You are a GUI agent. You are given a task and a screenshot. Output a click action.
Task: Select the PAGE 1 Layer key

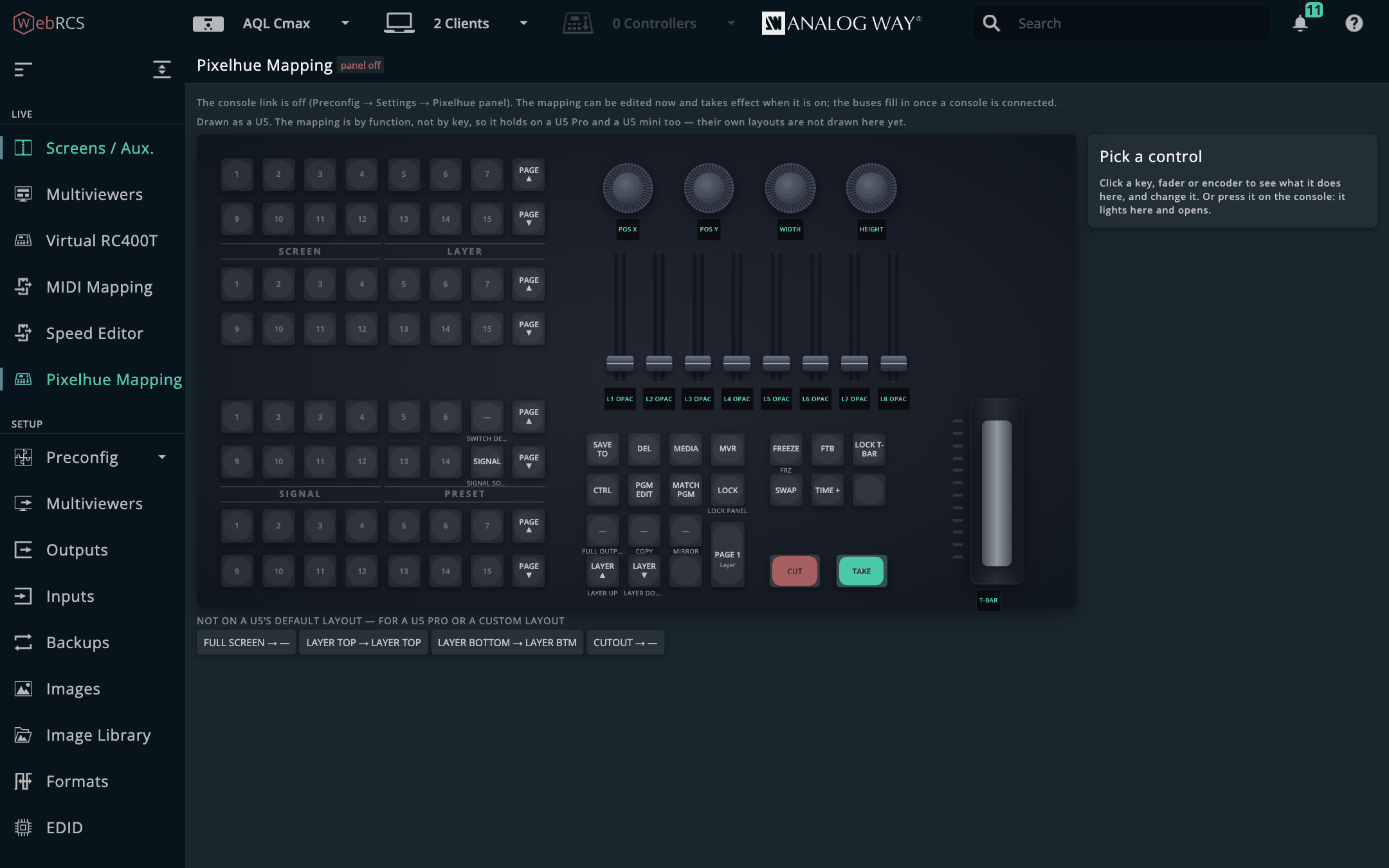click(x=728, y=554)
